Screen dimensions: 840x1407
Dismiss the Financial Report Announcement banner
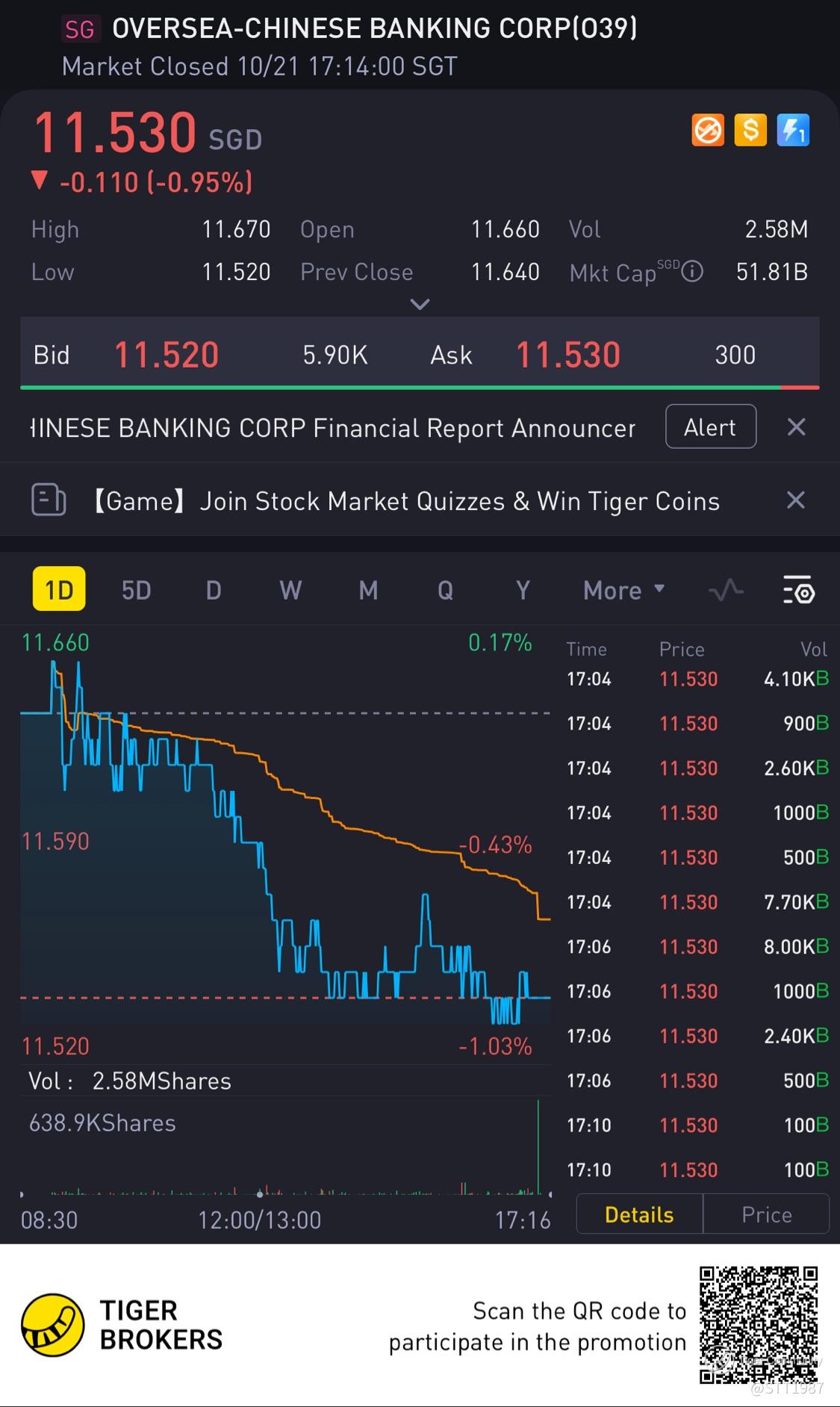[x=796, y=427]
